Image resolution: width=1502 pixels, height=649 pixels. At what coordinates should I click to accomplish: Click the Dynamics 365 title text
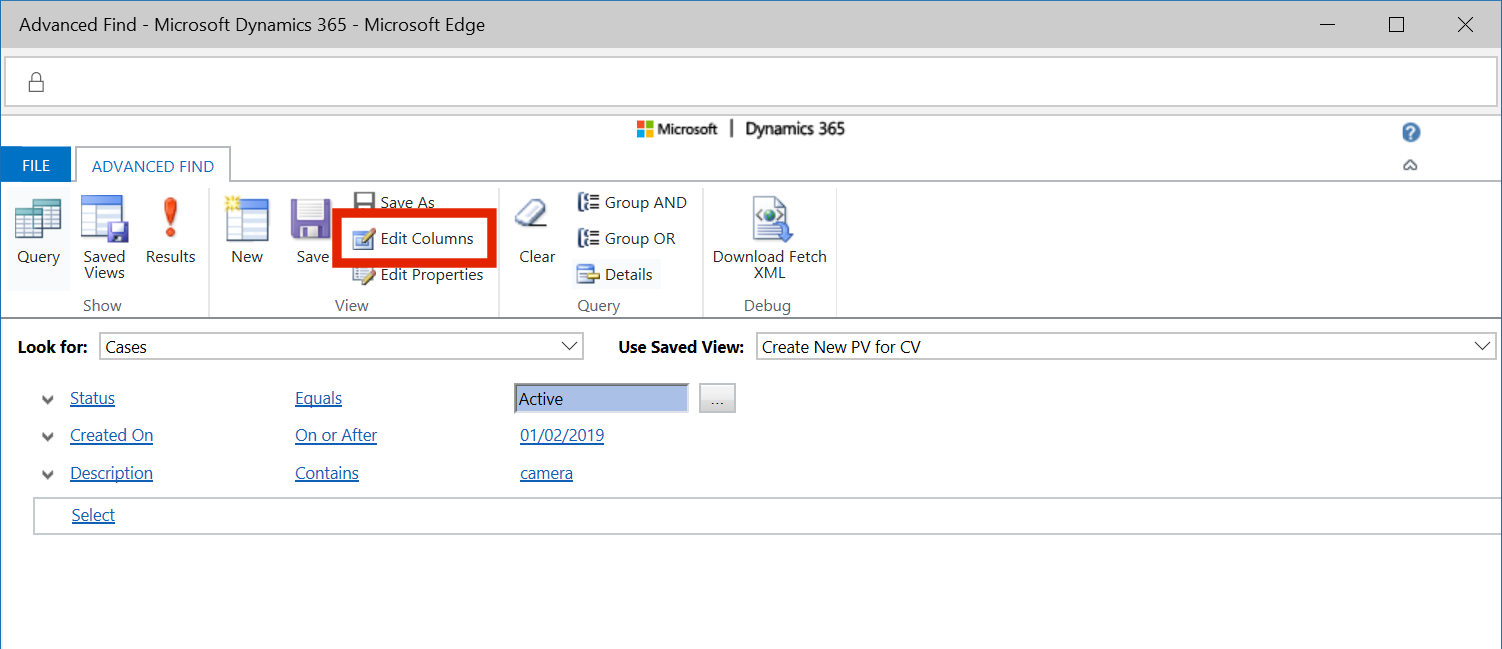795,129
